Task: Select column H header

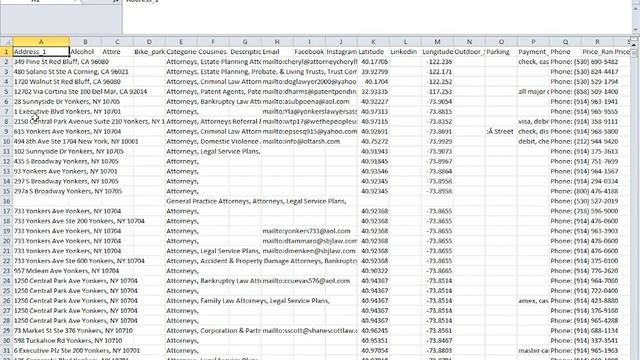Action: [277, 42]
